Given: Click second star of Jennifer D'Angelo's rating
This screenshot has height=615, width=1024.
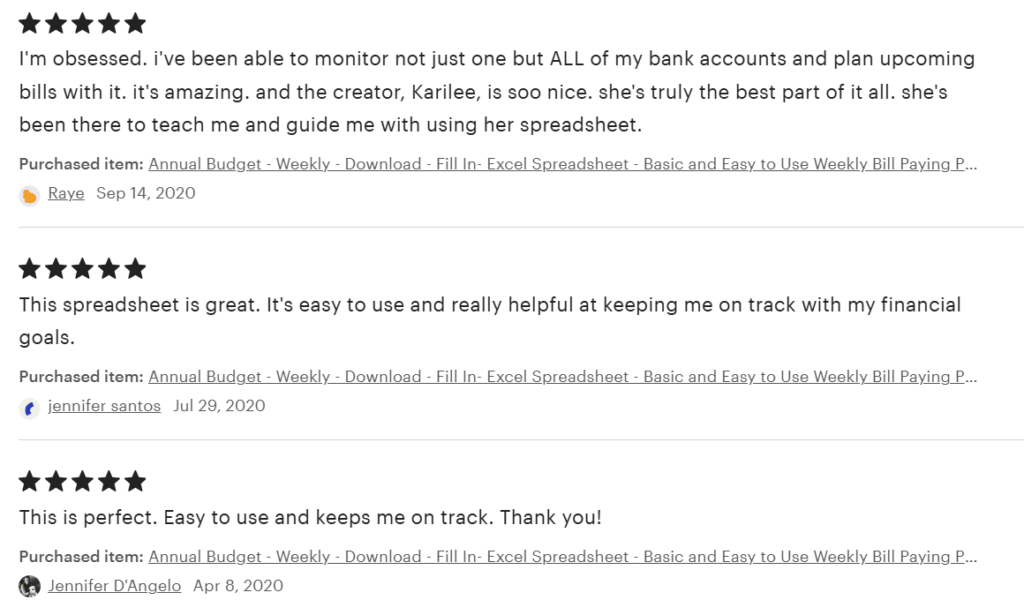Looking at the screenshot, I should pyautogui.click(x=56, y=481).
